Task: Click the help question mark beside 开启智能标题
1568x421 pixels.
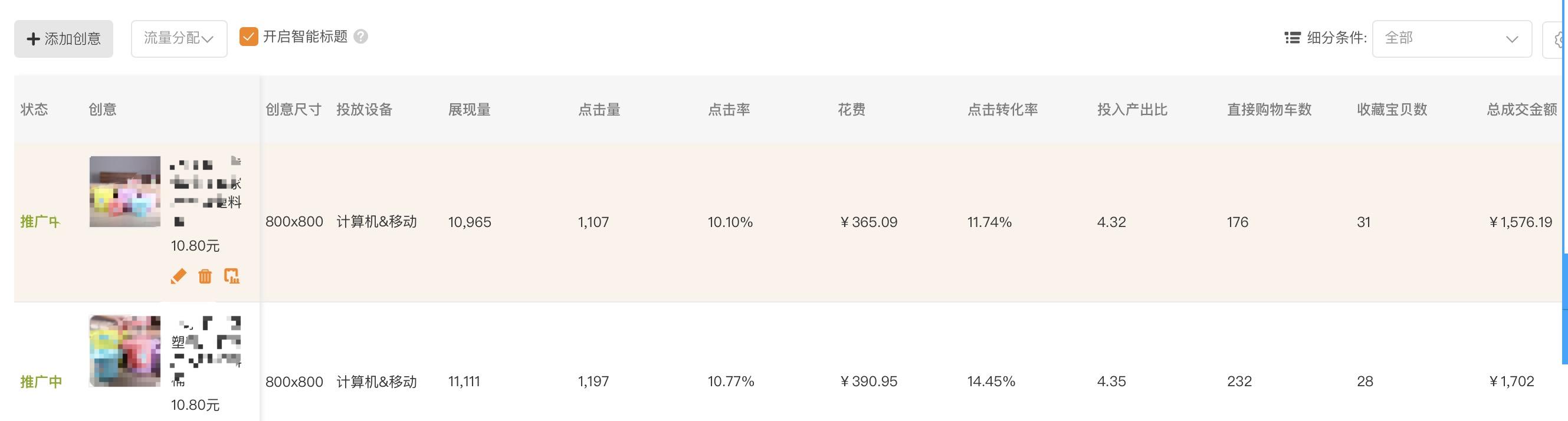Action: coord(359,38)
